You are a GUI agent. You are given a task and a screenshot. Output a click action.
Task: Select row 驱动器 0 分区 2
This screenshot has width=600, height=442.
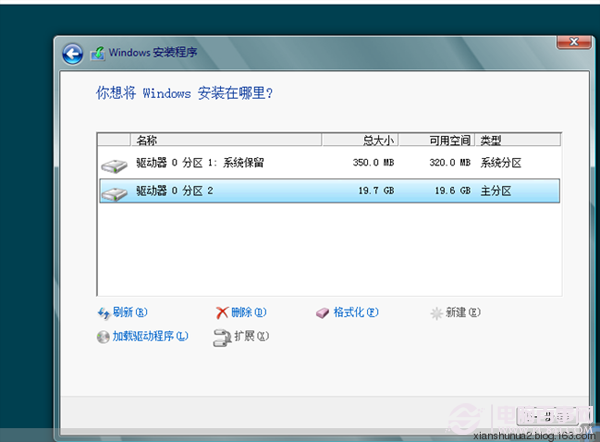[x=329, y=191]
